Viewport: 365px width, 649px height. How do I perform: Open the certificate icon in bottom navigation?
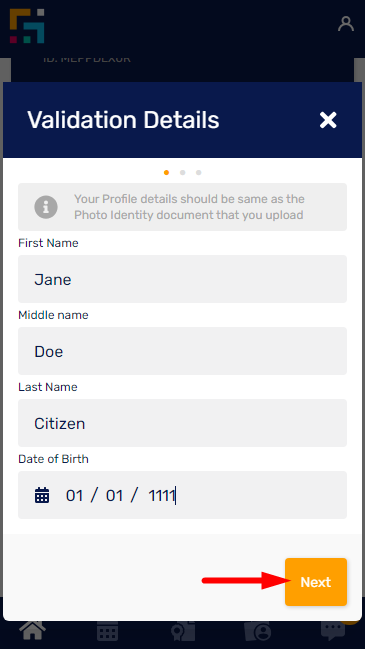[x=180, y=632]
